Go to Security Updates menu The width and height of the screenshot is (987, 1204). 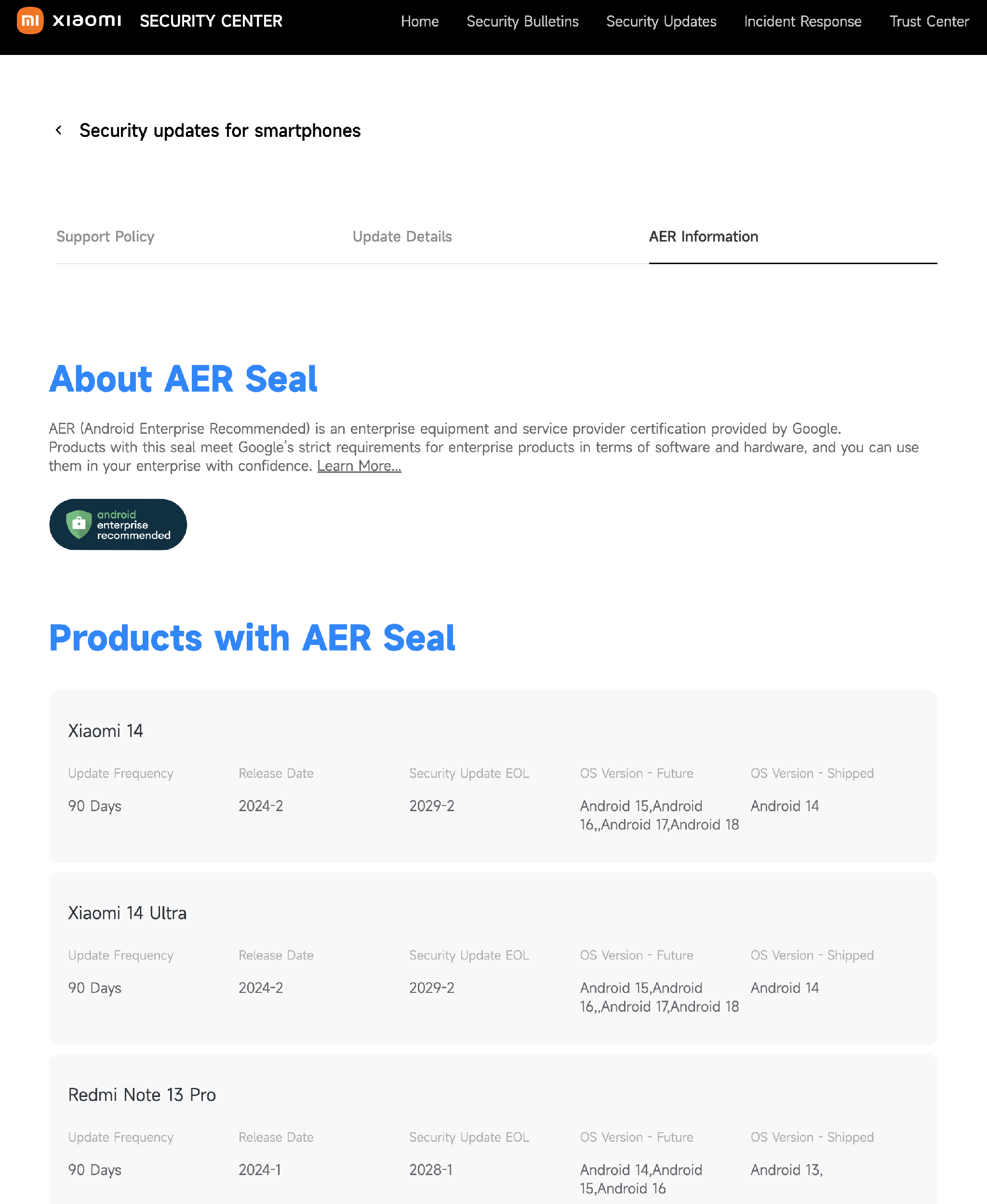[x=661, y=22]
